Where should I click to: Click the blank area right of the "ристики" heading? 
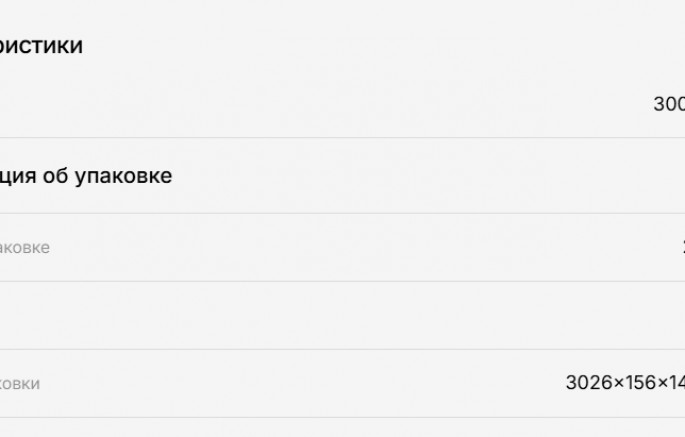[x=384, y=46]
